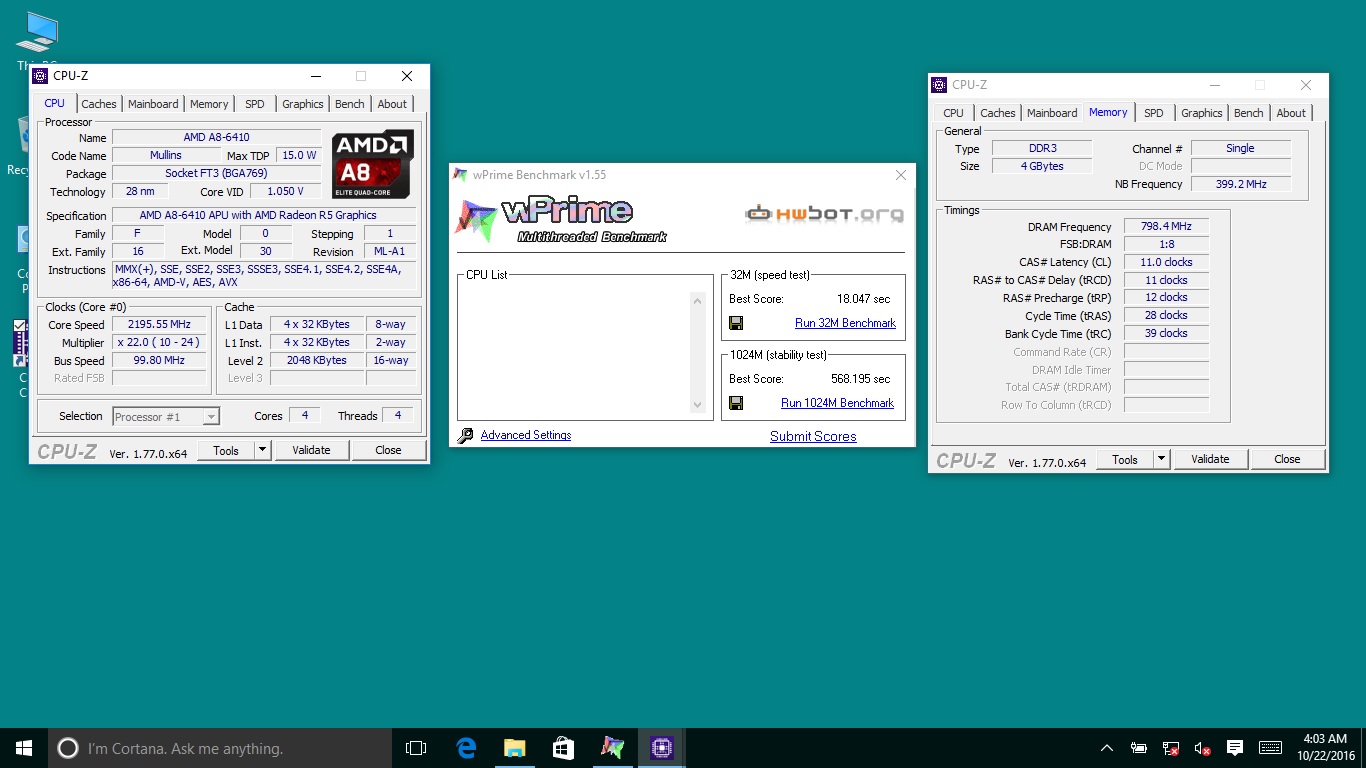Switch to Mainboard tab in left CPU-Z
Screen dimensions: 1366x768
coord(153,104)
